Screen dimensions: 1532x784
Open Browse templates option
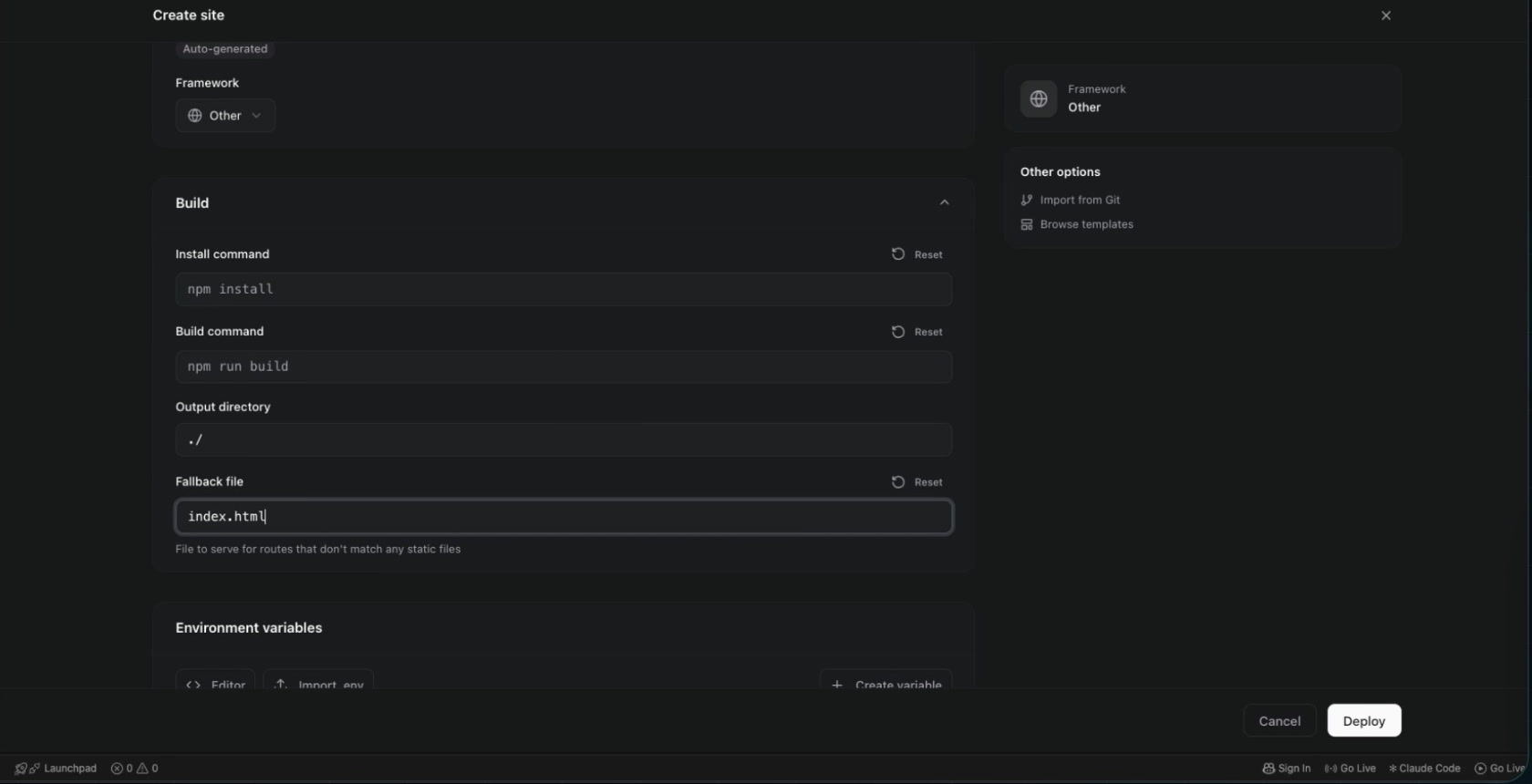[1077, 224]
